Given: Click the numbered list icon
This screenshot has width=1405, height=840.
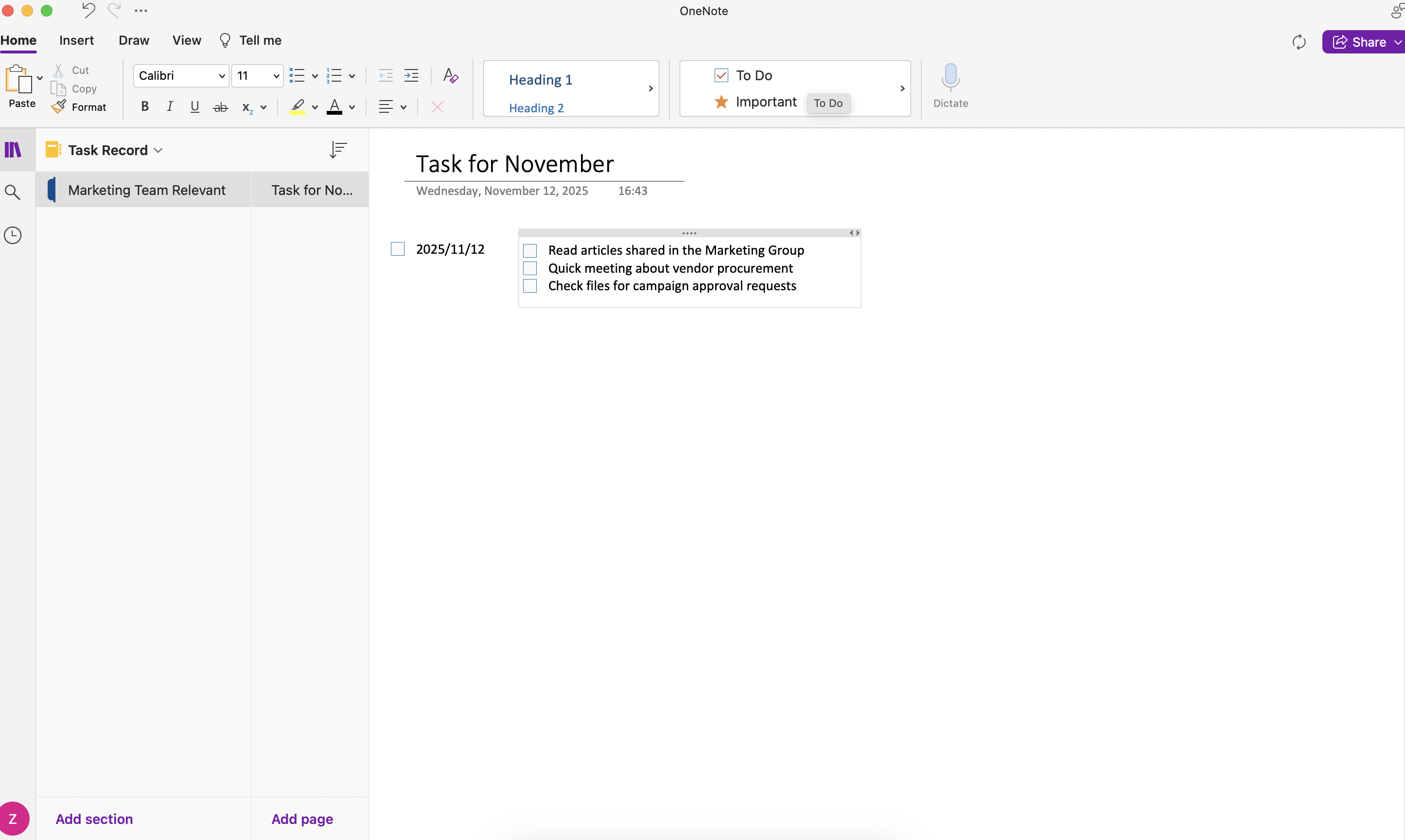Looking at the screenshot, I should pos(334,75).
